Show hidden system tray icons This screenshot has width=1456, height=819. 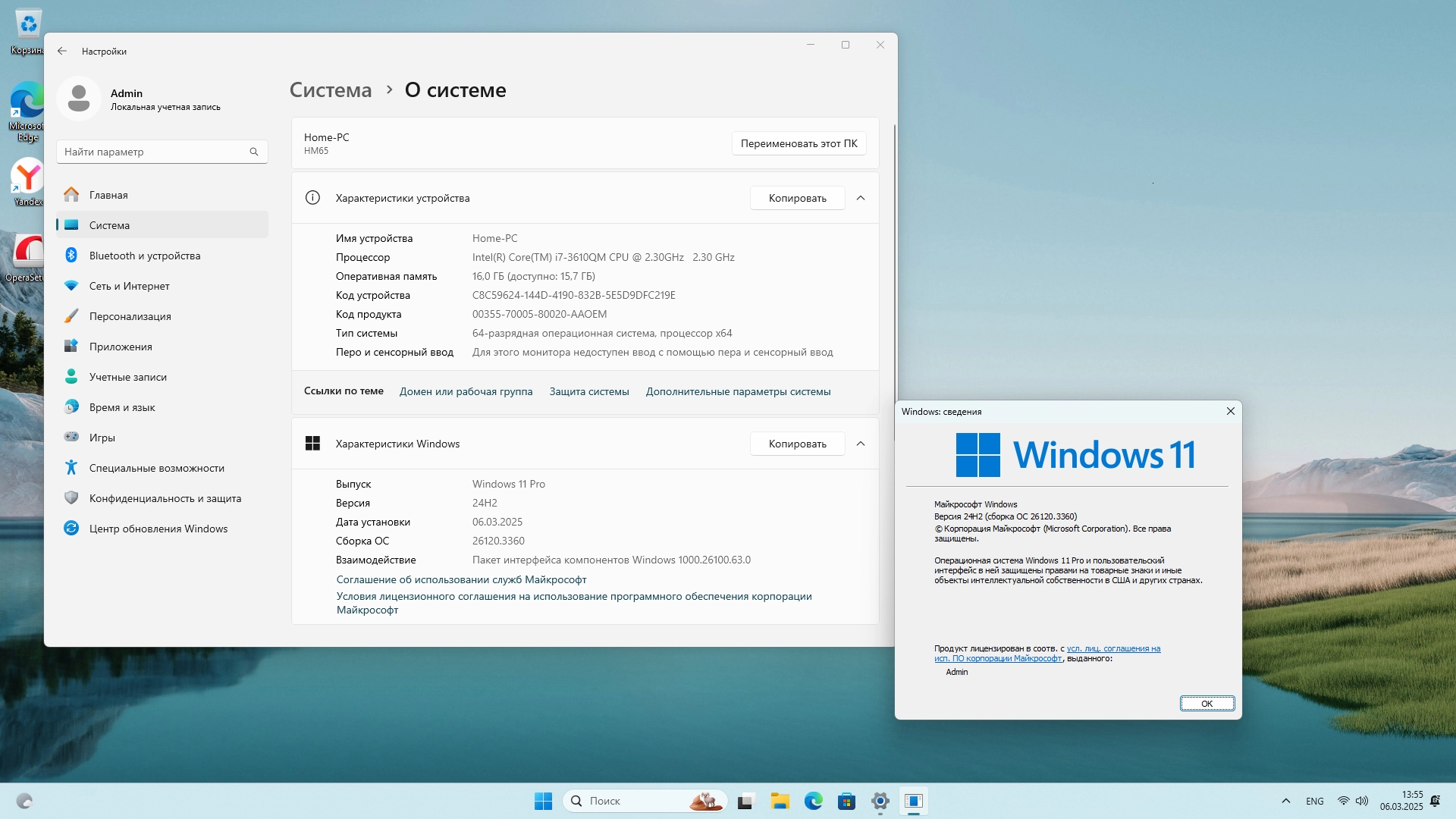click(x=1285, y=801)
